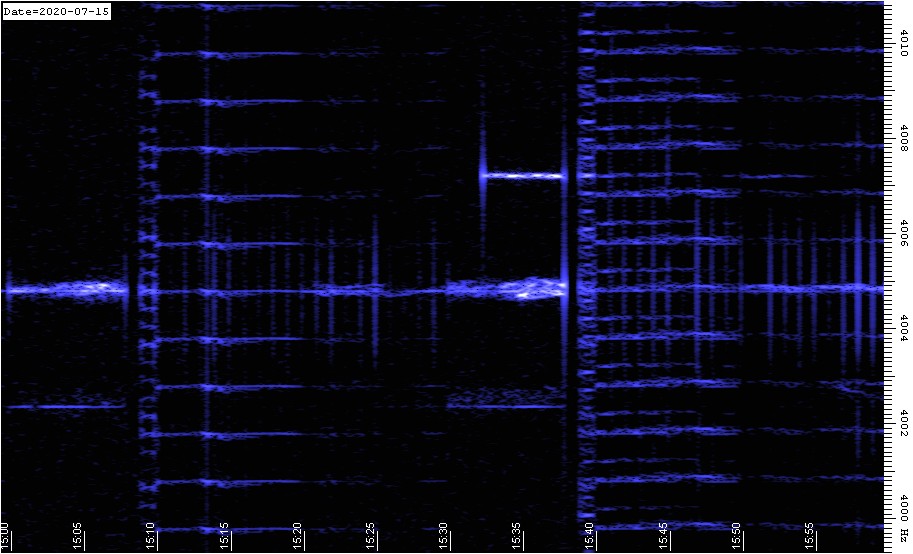Click the 15:10 time axis label

[152, 534]
